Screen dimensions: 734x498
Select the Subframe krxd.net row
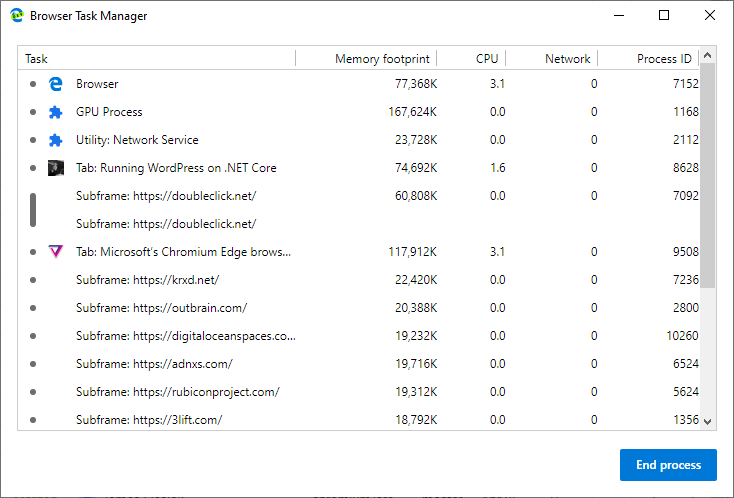pos(359,280)
